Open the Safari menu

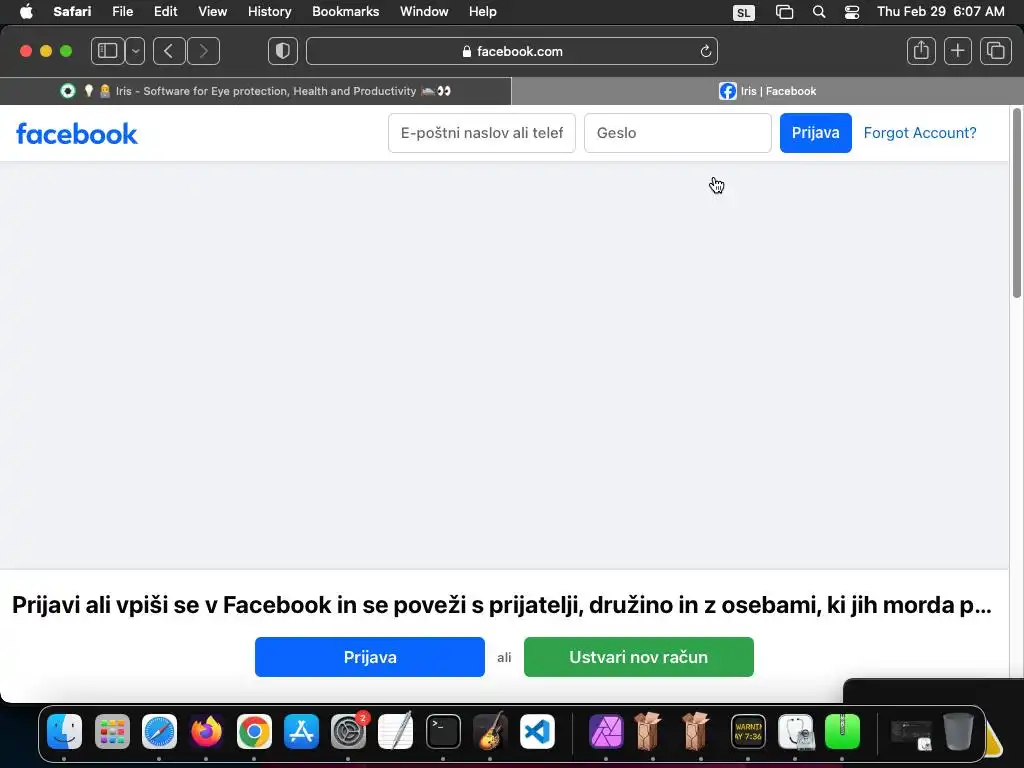72,12
